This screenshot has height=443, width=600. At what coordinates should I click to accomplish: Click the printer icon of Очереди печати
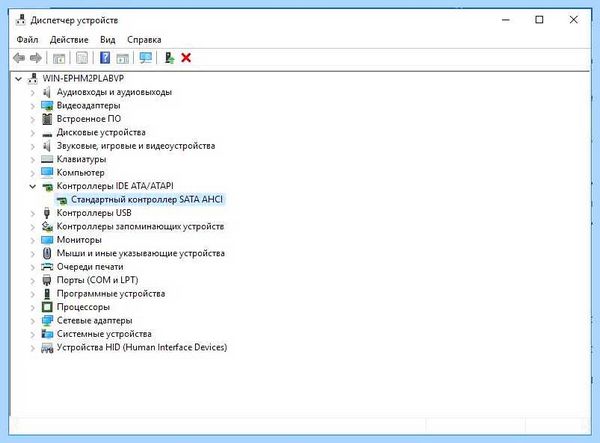[x=47, y=267]
